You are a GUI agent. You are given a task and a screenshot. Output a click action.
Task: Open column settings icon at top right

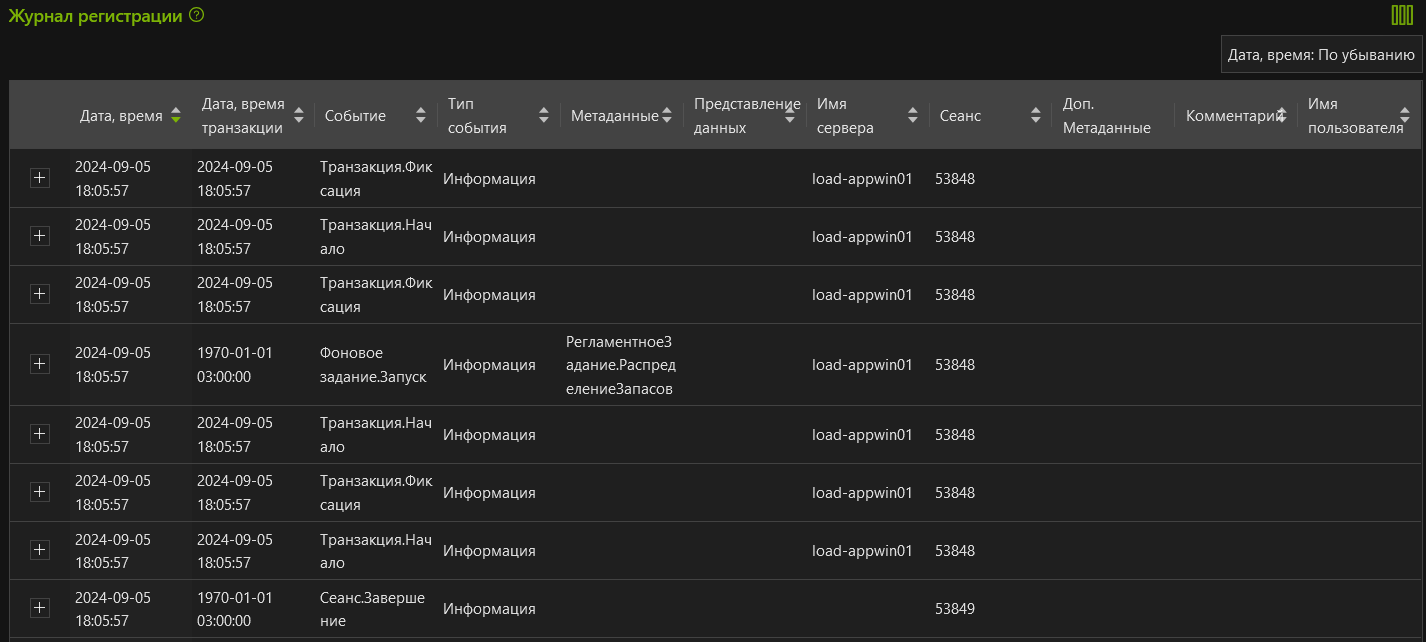[1402, 15]
